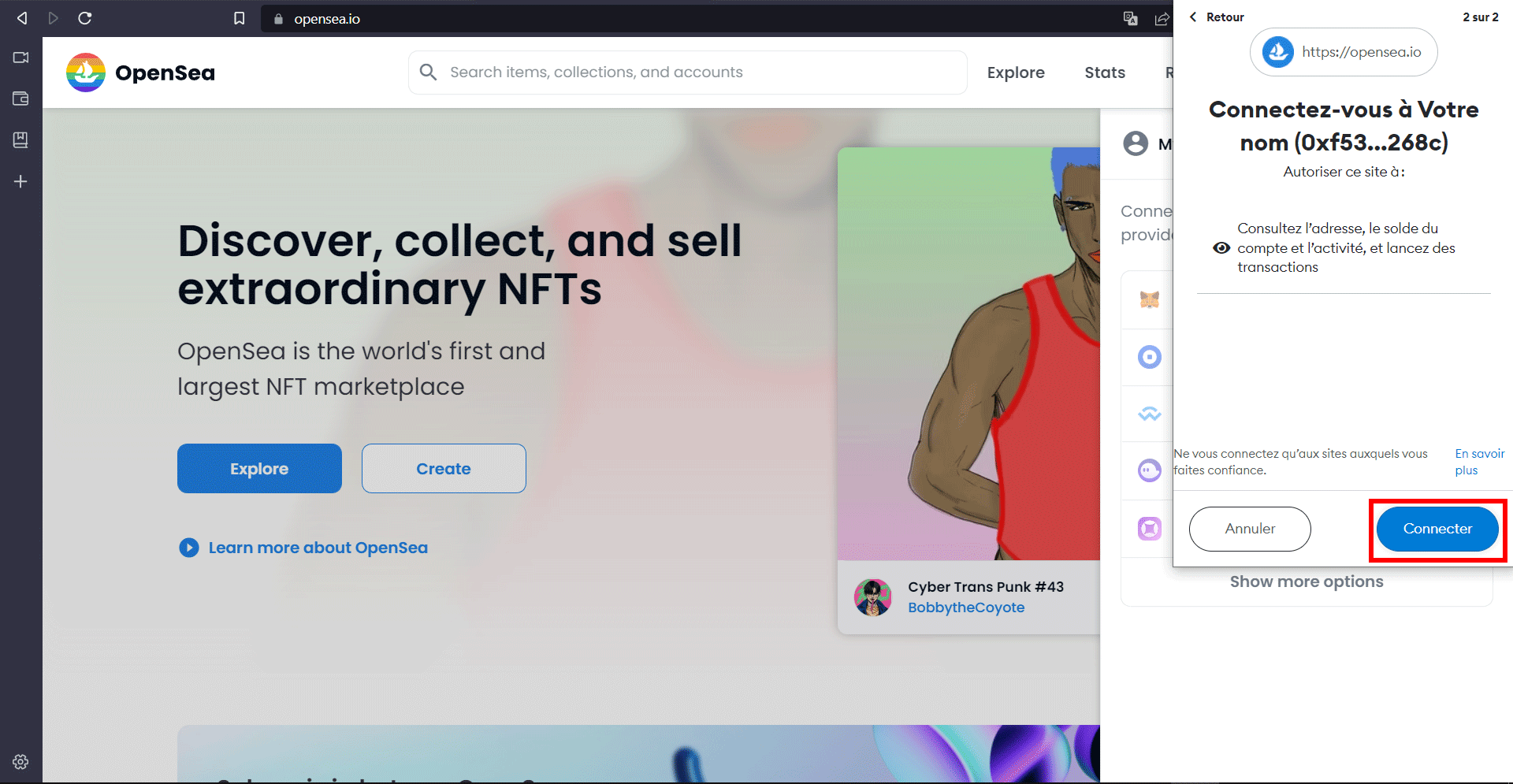Open the Explore menu in navigation

[x=1016, y=72]
